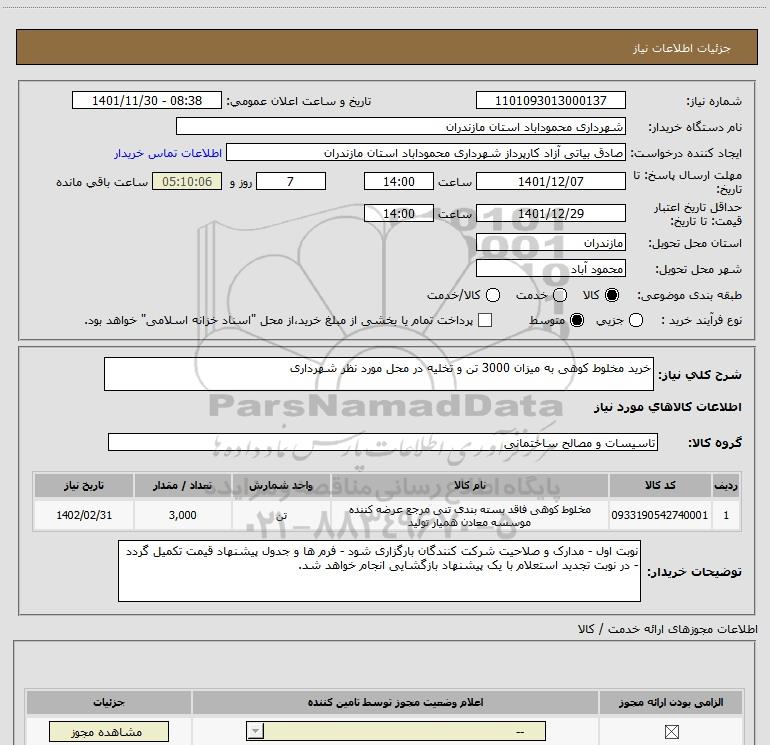Click delivery province field مازندران
This screenshot has width=770, height=745.
550,243
